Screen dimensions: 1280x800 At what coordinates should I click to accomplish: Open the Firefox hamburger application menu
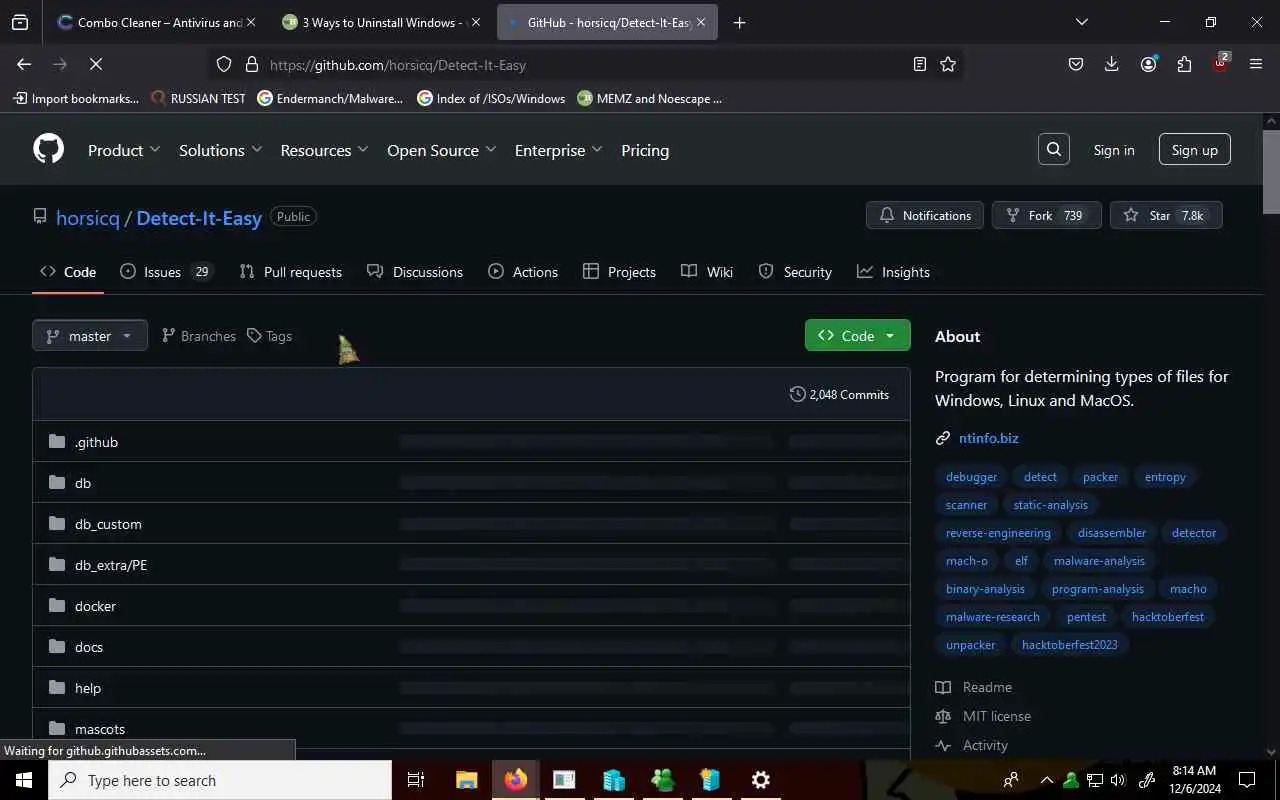click(x=1256, y=64)
